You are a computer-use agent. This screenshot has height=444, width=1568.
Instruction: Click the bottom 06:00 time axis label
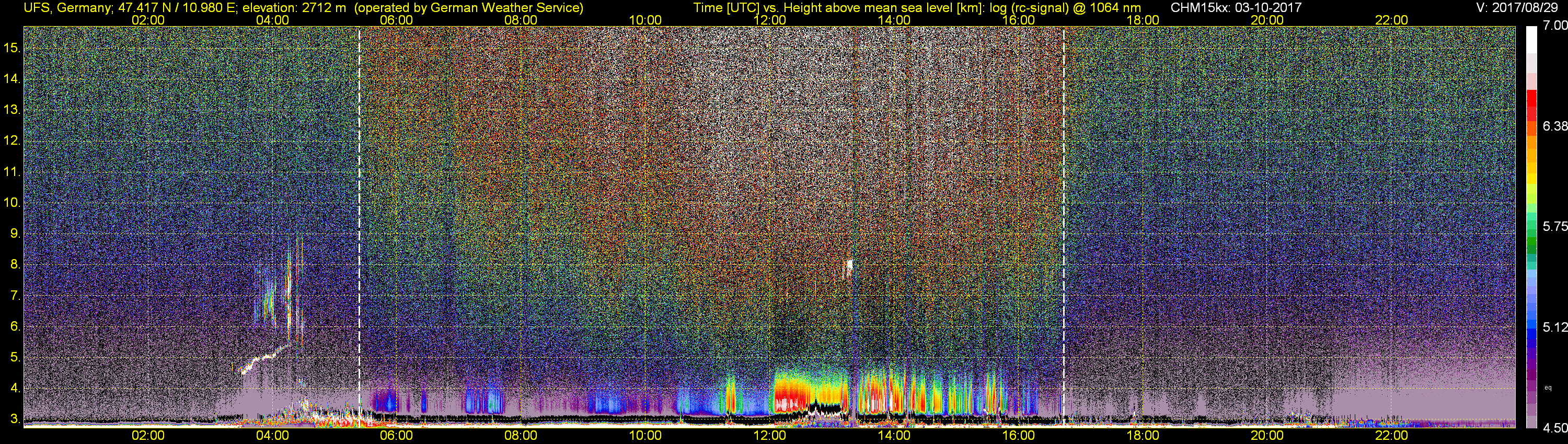tap(396, 436)
